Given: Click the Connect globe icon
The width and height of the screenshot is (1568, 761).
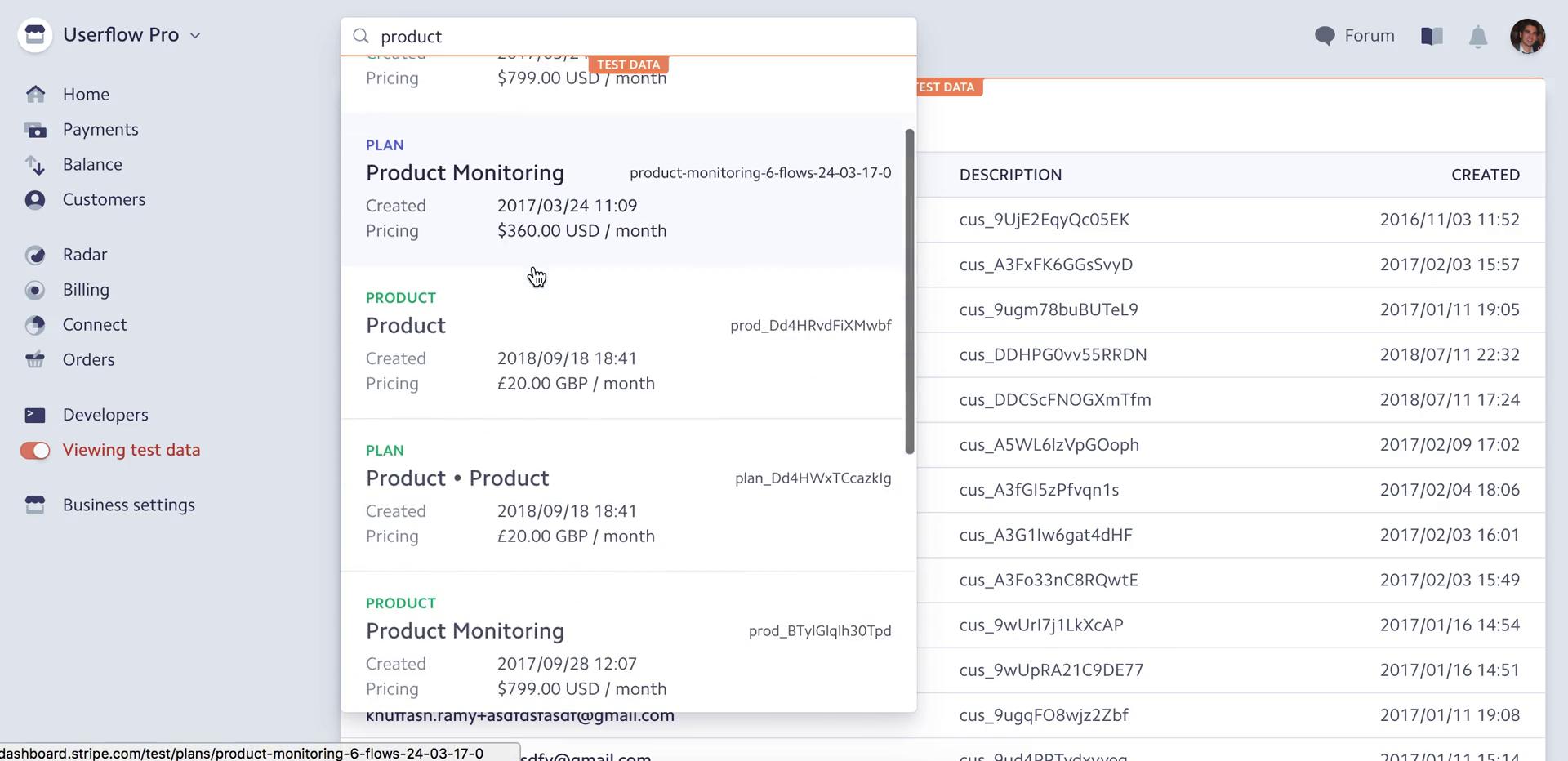Looking at the screenshot, I should click(35, 325).
